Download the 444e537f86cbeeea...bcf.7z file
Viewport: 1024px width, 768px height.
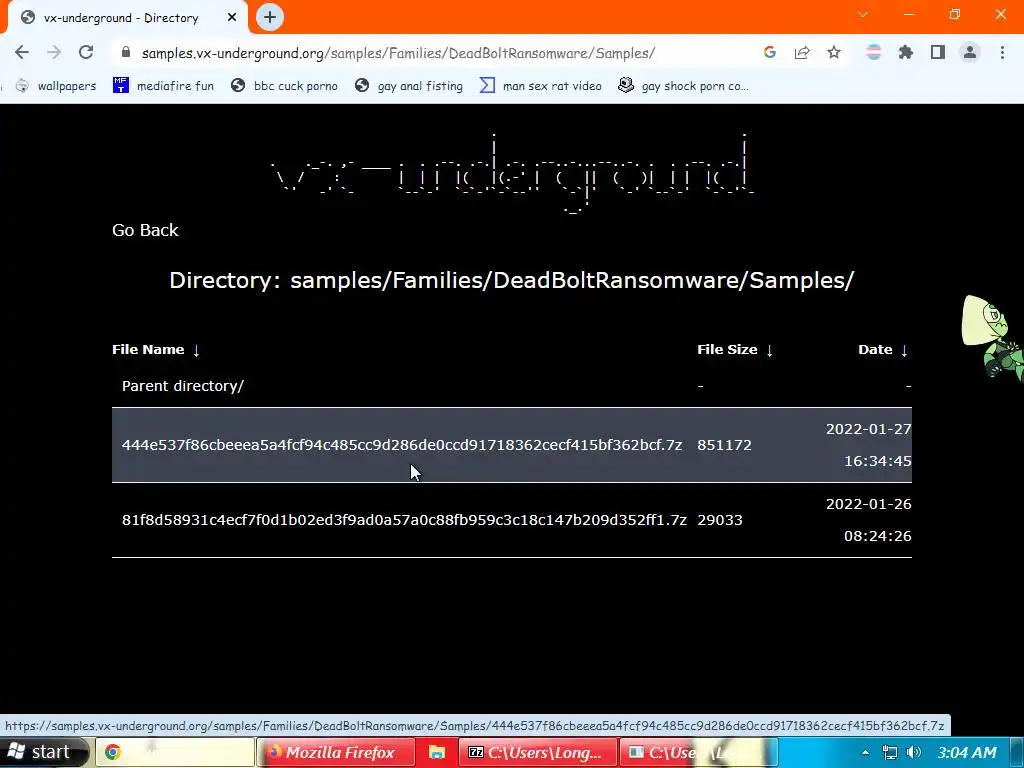click(x=402, y=445)
